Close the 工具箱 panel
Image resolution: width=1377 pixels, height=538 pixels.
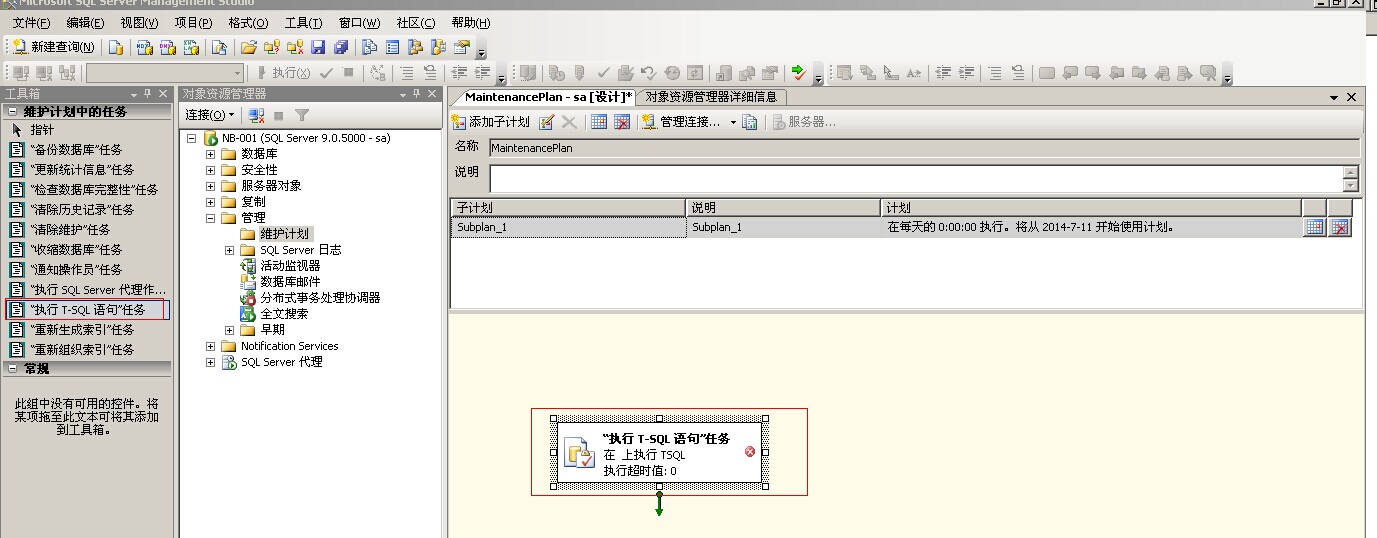[x=162, y=94]
